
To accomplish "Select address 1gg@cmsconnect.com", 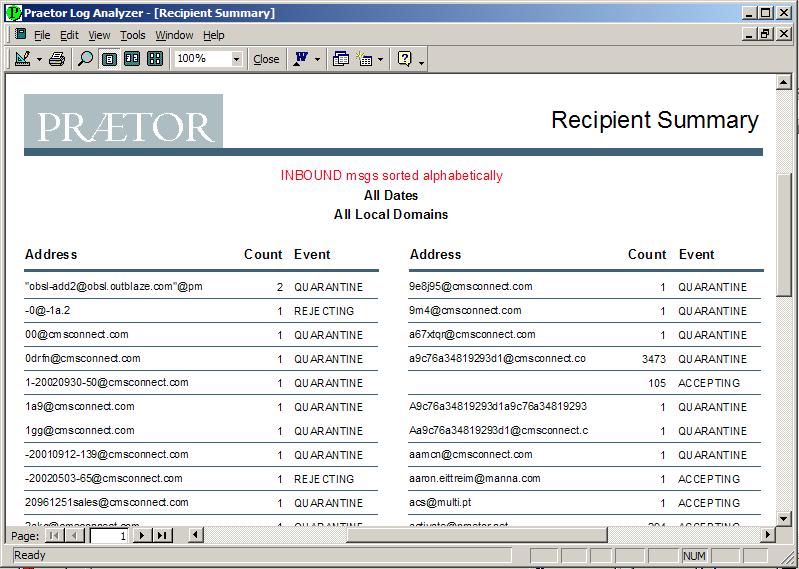I will [x=79, y=430].
